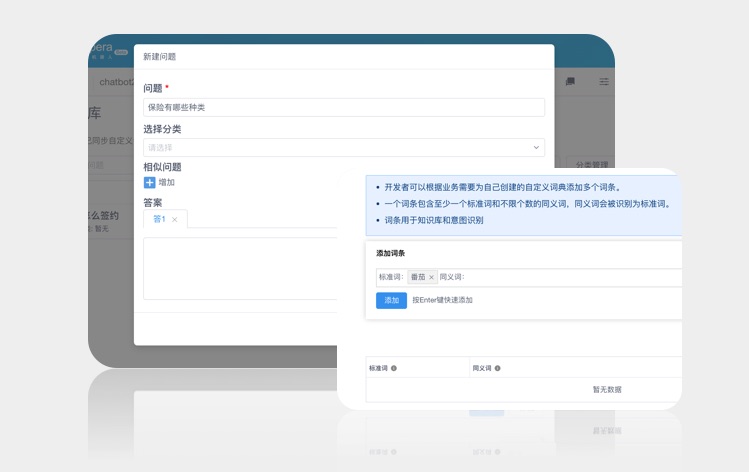Close the 答1 answer tab via x
749x472 pixels.
(175, 219)
